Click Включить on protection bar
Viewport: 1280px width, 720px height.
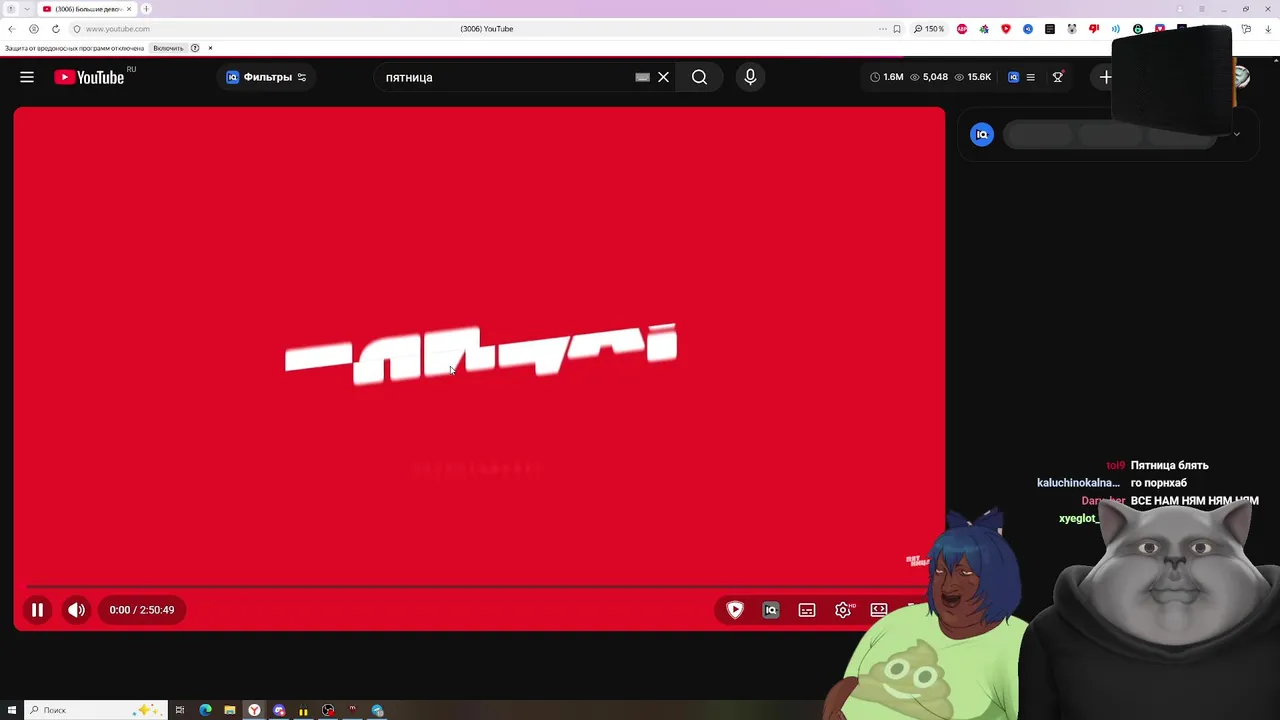coord(168,48)
